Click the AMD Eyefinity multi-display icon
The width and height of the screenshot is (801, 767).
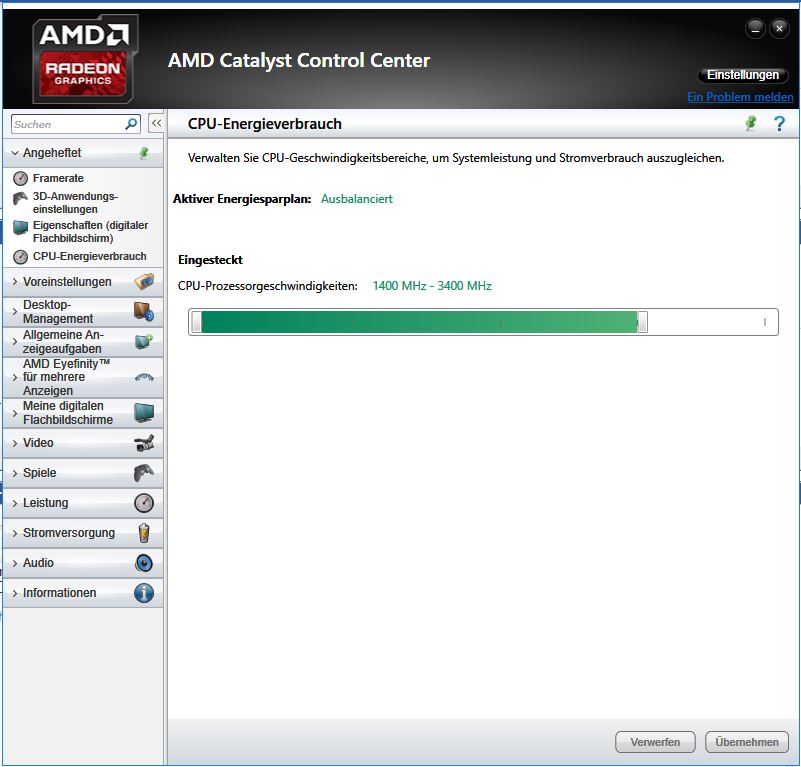[x=144, y=377]
